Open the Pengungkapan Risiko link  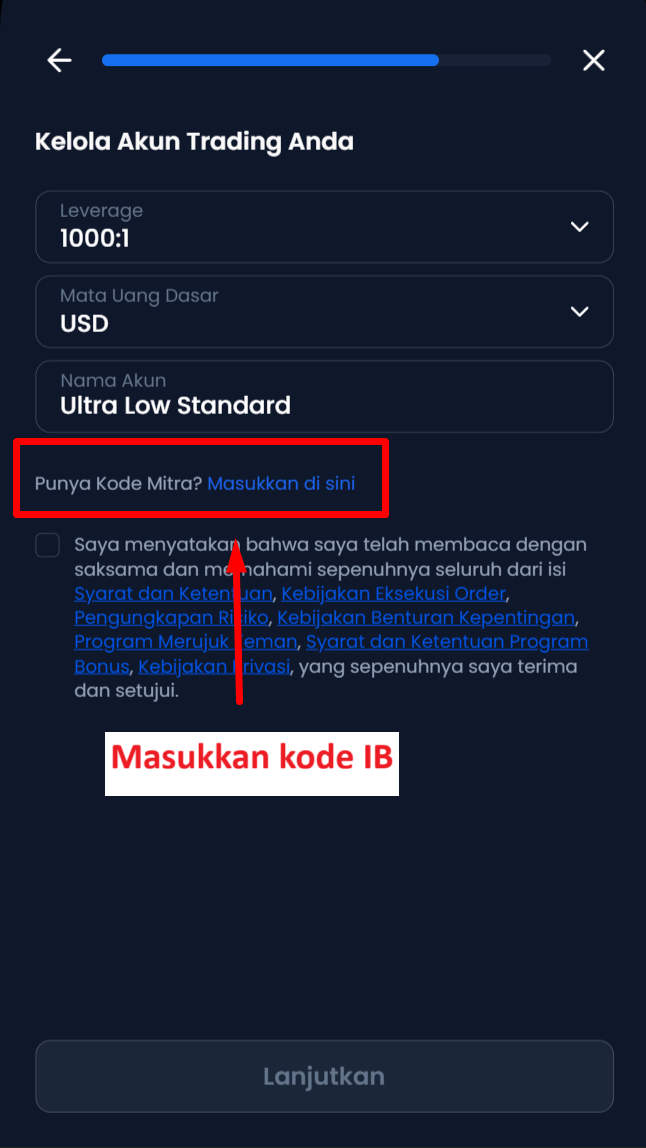171,617
